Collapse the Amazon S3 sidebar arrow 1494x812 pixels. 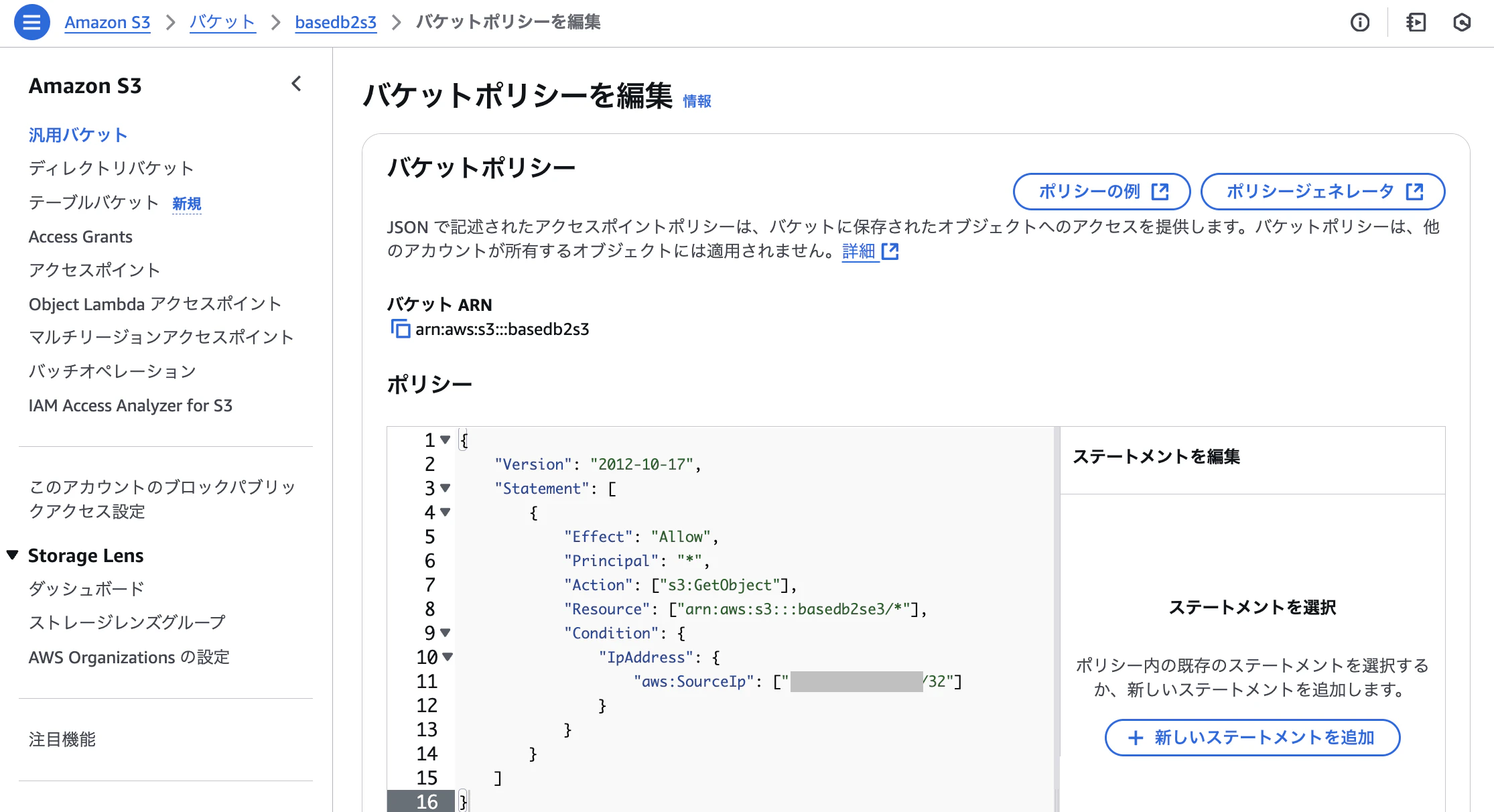click(x=297, y=84)
